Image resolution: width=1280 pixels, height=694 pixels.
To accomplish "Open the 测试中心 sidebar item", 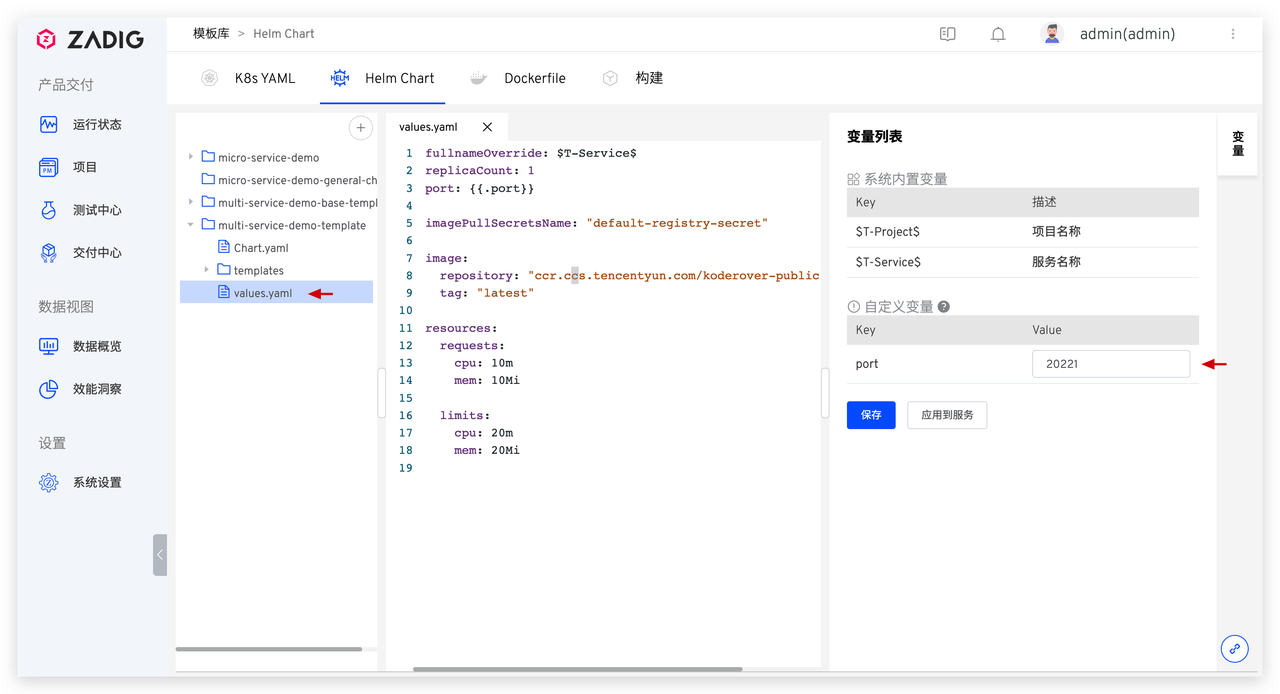I will 80,210.
